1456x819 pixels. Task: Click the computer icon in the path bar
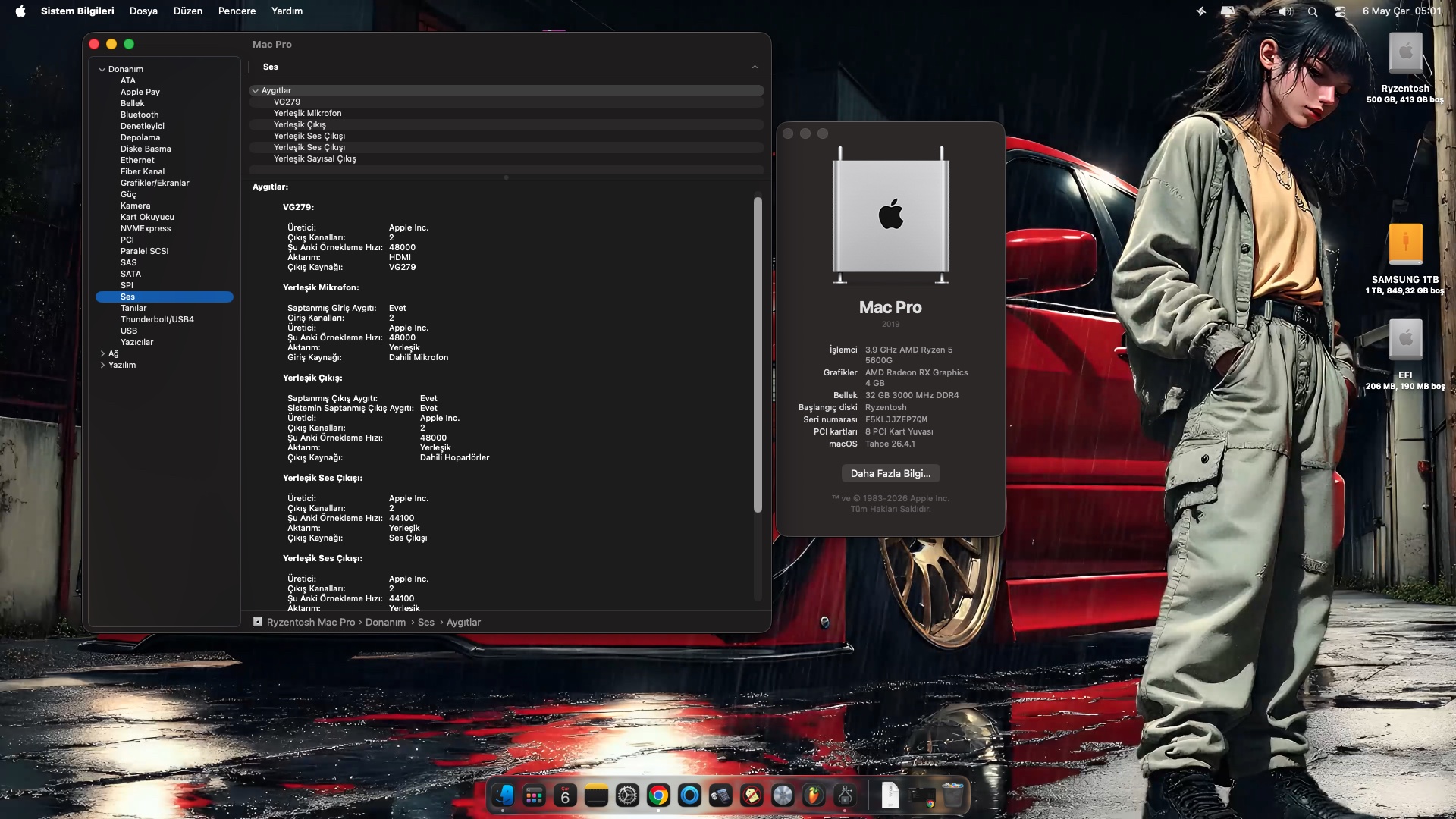point(258,622)
